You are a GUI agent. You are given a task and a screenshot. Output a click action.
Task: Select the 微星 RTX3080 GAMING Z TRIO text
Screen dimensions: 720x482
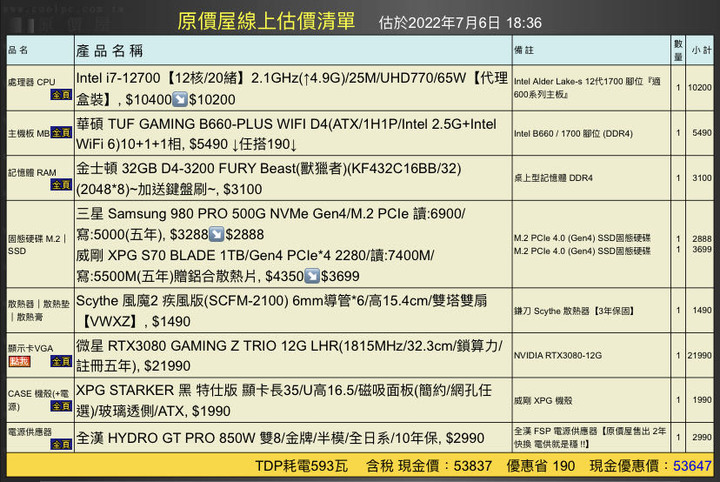[x=289, y=355]
